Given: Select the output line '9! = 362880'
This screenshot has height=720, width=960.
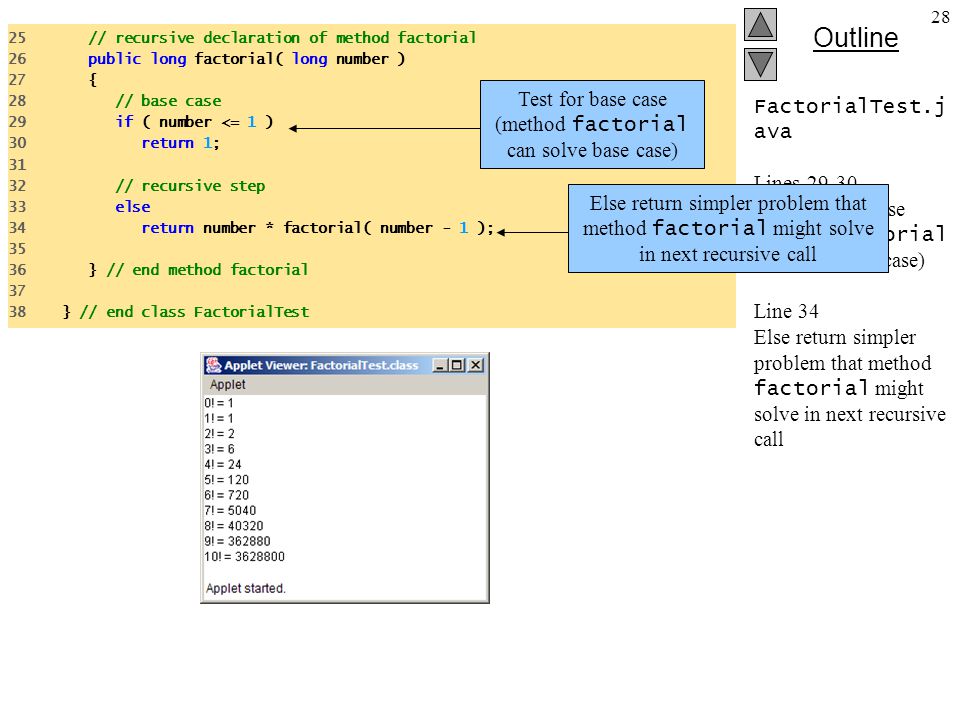Looking at the screenshot, I should click(238, 541).
